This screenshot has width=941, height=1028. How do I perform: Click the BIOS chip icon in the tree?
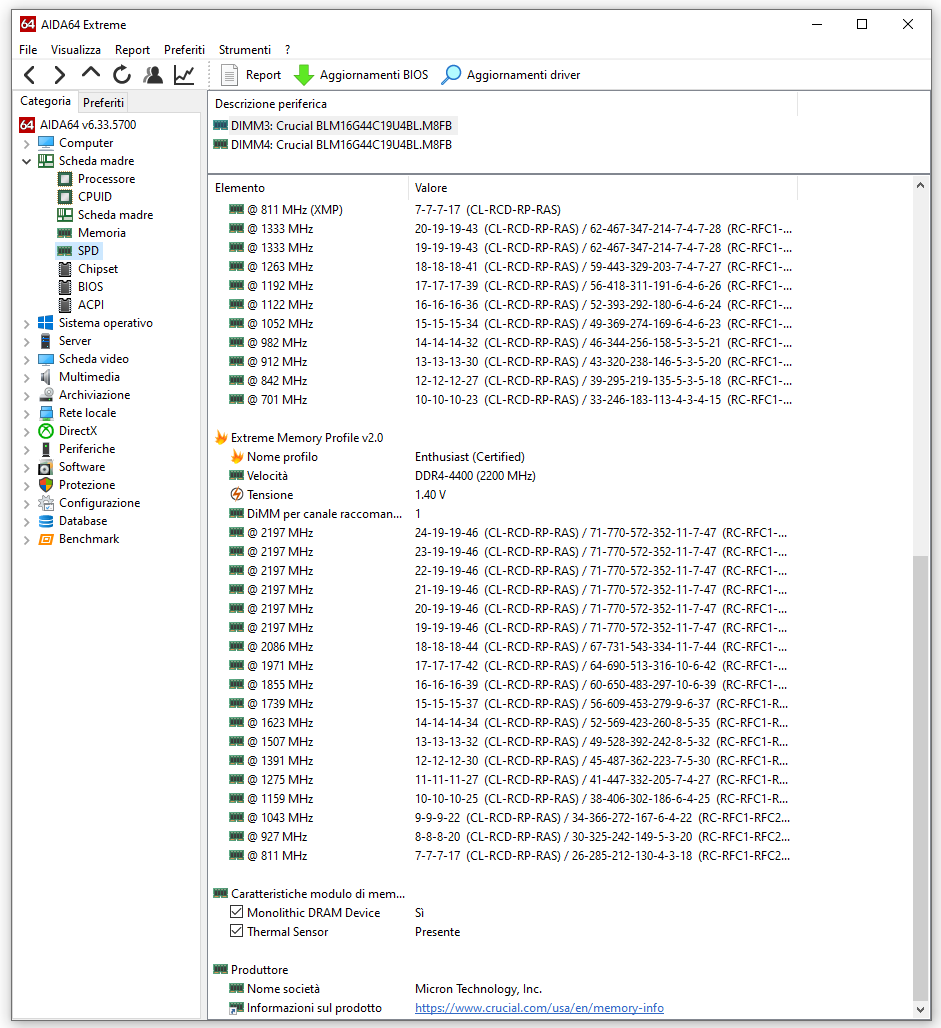pos(65,287)
